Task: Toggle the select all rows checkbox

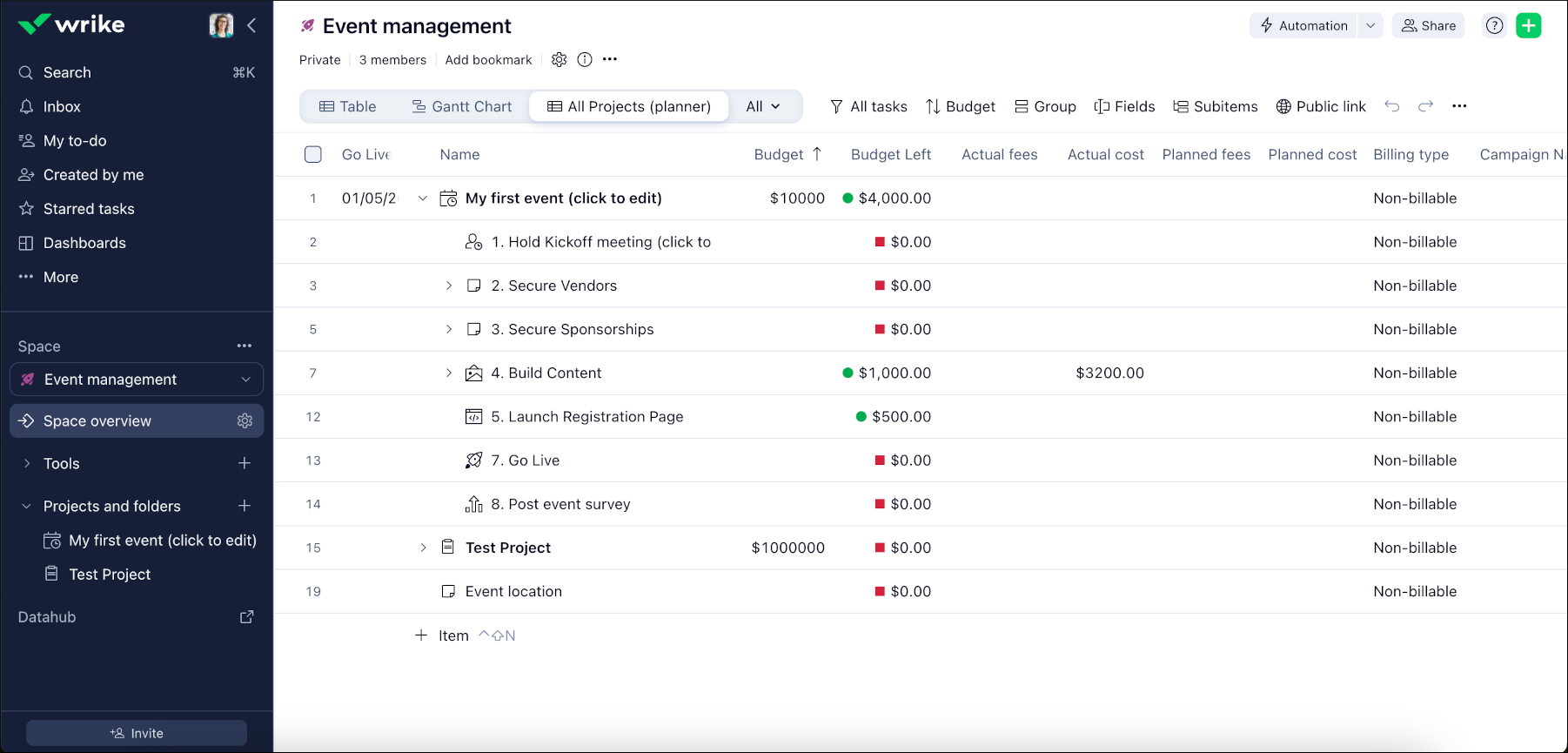Action: pyautogui.click(x=313, y=154)
